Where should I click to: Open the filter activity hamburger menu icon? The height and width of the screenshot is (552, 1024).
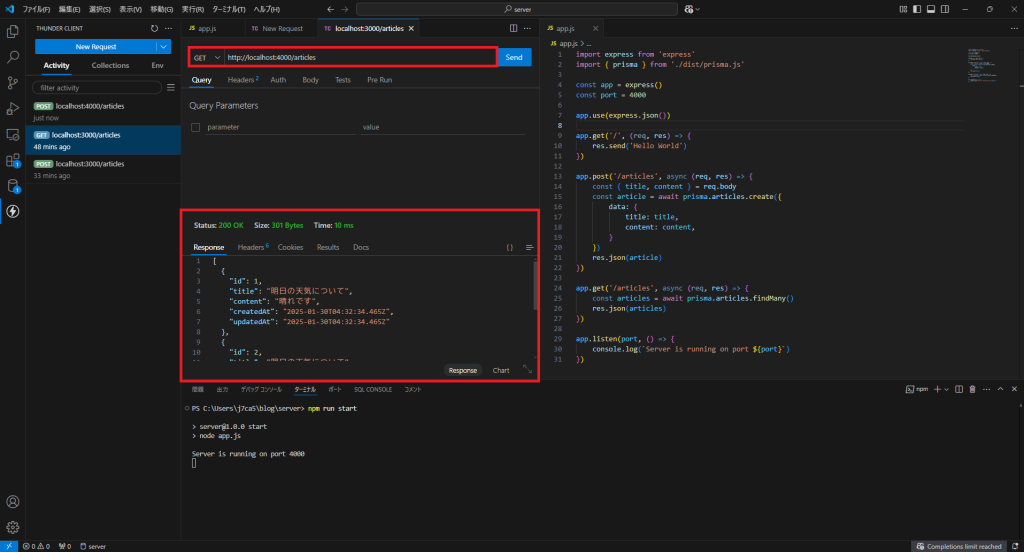tap(170, 88)
